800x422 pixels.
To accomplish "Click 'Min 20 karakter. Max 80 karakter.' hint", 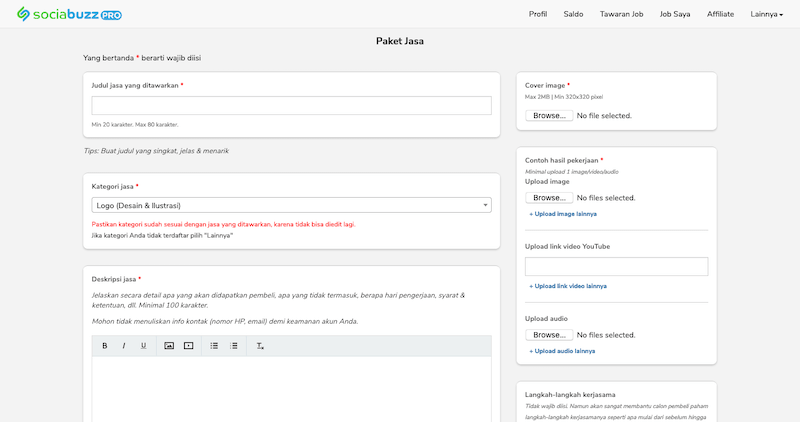I will click(x=135, y=125).
